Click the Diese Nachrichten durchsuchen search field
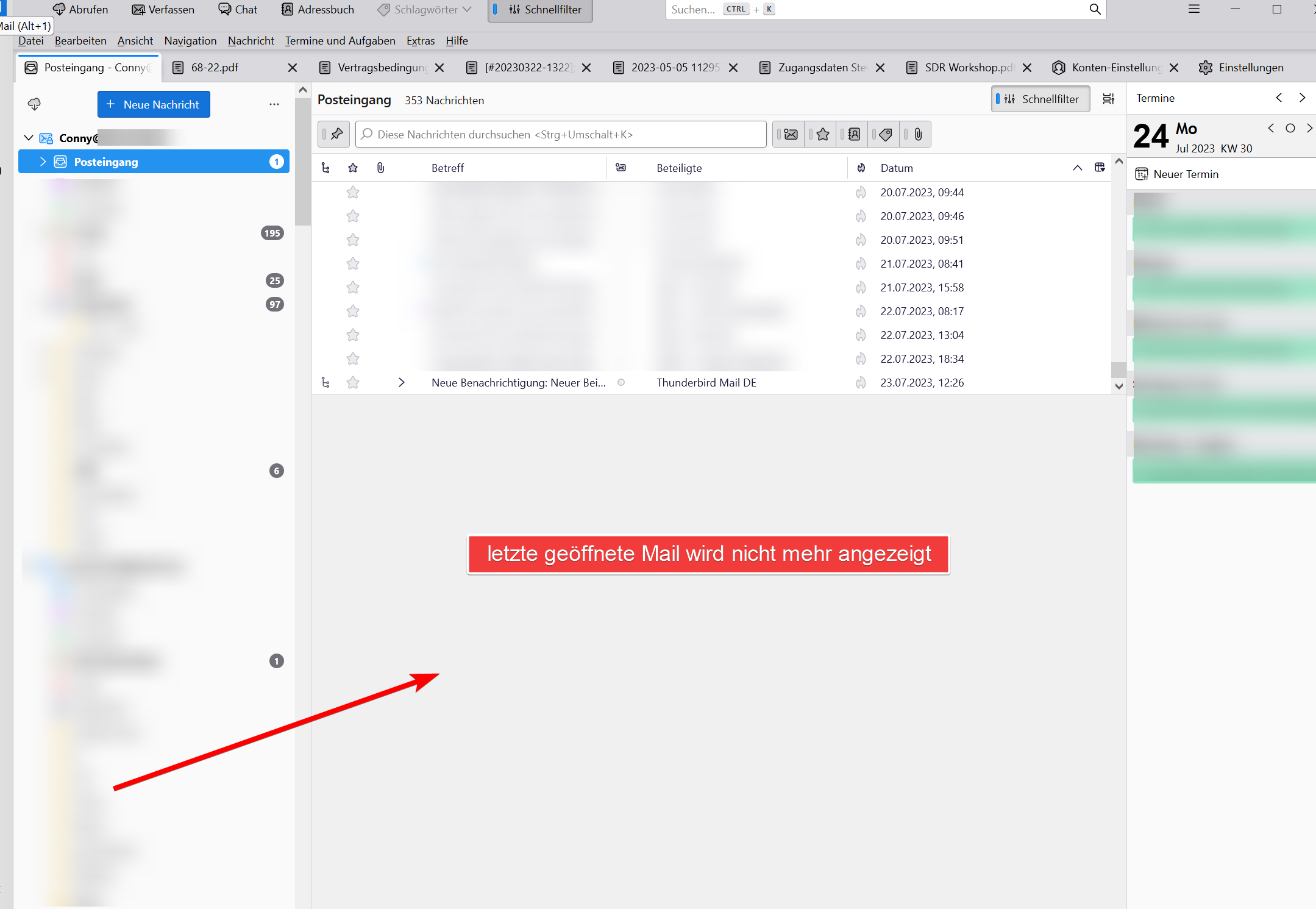 pos(561,134)
